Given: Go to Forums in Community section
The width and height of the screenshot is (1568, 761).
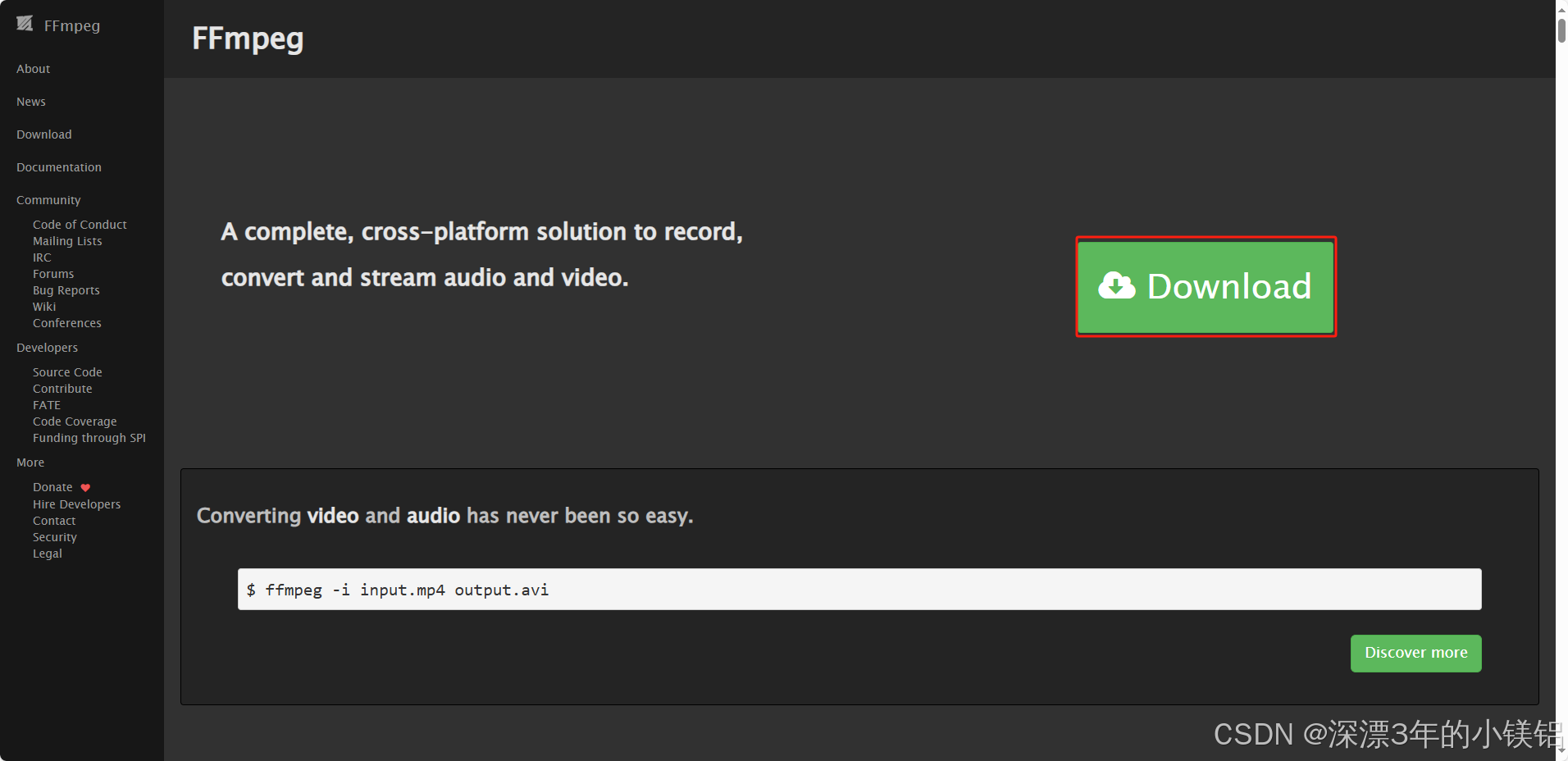Looking at the screenshot, I should coord(53,274).
